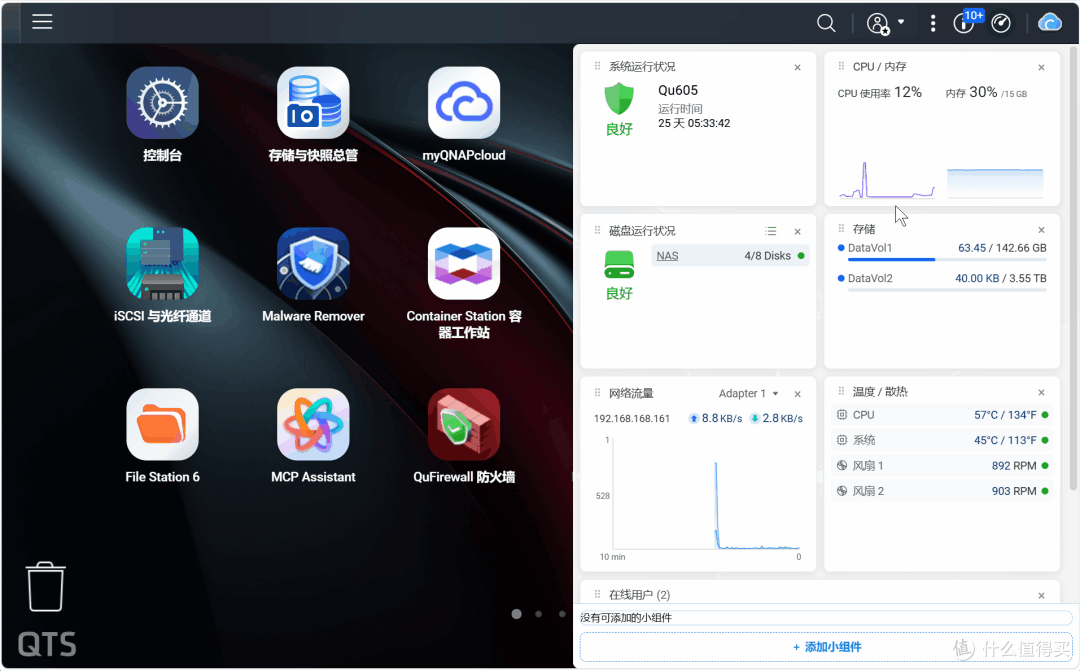Screen dimensions: 1080x671
Task: Click the dashboard vertical scrollbar
Action: click(1073, 269)
